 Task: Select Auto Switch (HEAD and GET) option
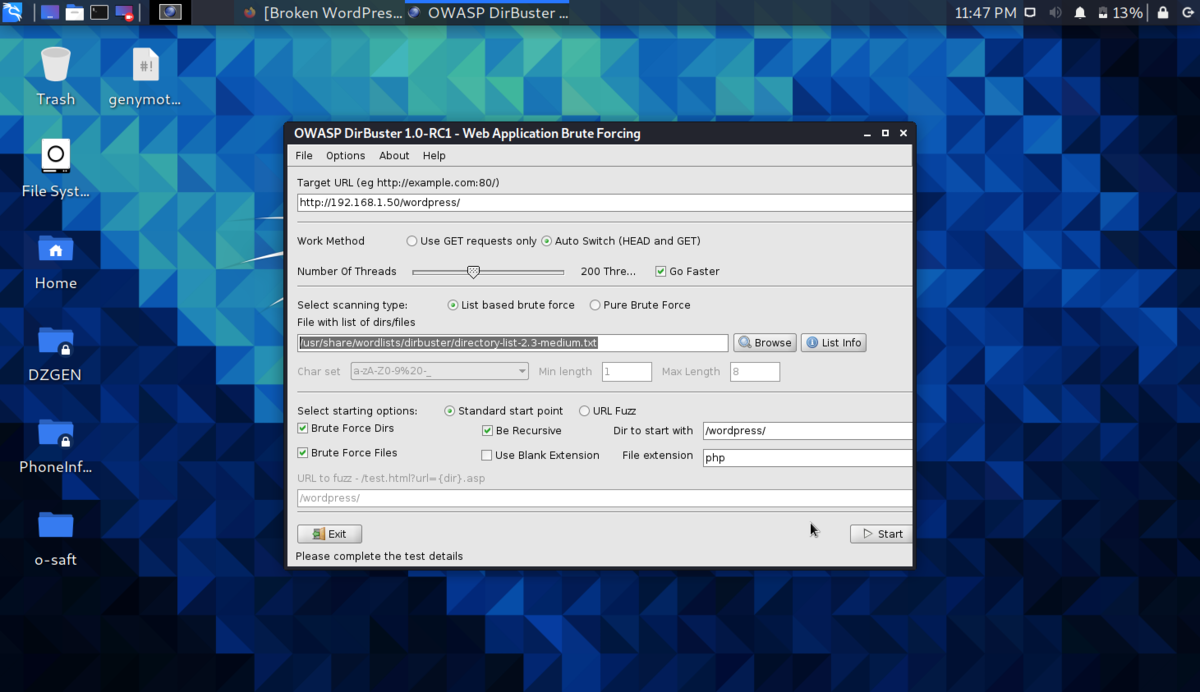(x=621, y=241)
